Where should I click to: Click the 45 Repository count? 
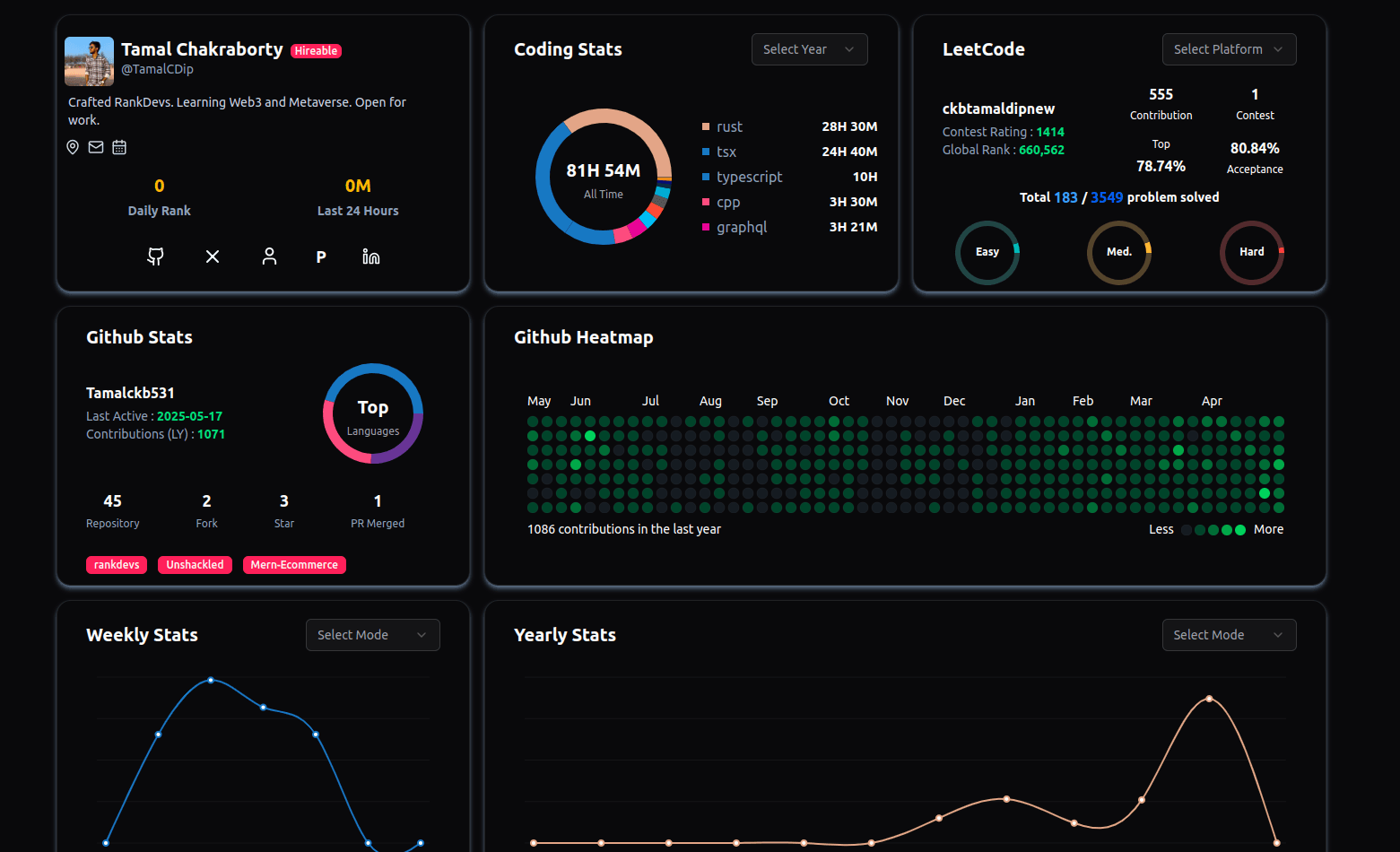[x=113, y=511]
